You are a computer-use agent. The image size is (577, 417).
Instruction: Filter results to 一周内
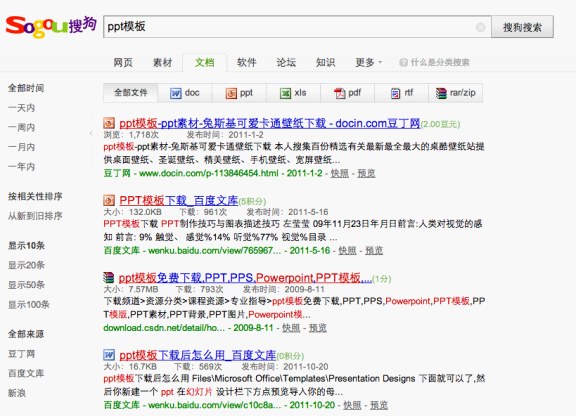point(21,127)
